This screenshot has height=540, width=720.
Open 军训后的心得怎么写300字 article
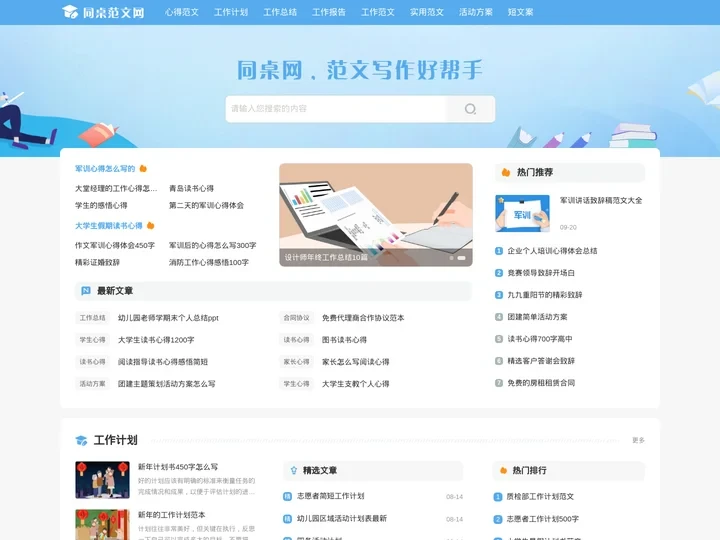pyautogui.click(x=213, y=245)
